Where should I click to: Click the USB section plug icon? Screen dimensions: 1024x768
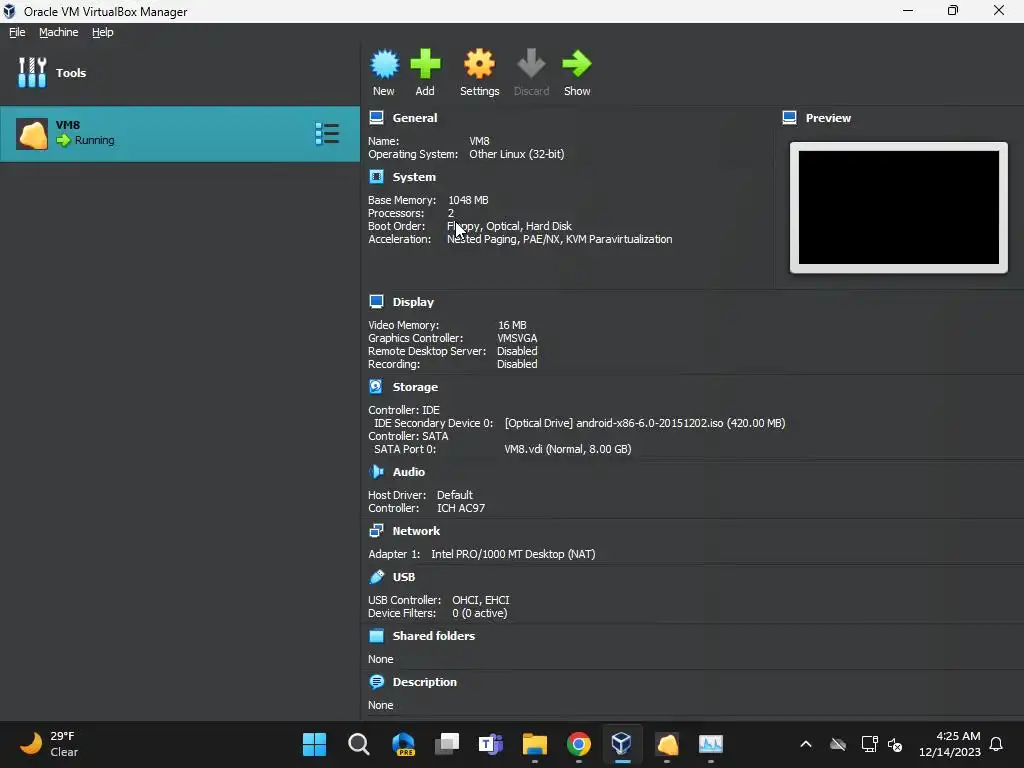click(x=376, y=577)
